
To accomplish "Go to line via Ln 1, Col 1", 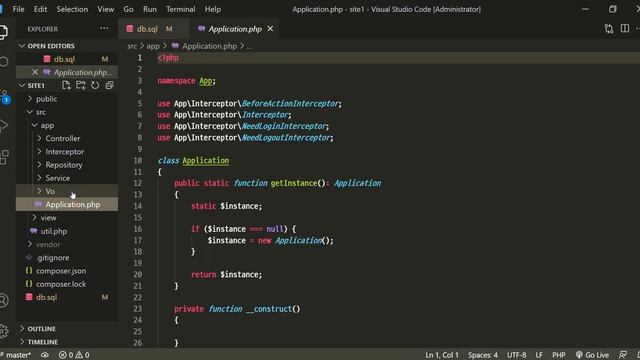I will (x=442, y=355).
